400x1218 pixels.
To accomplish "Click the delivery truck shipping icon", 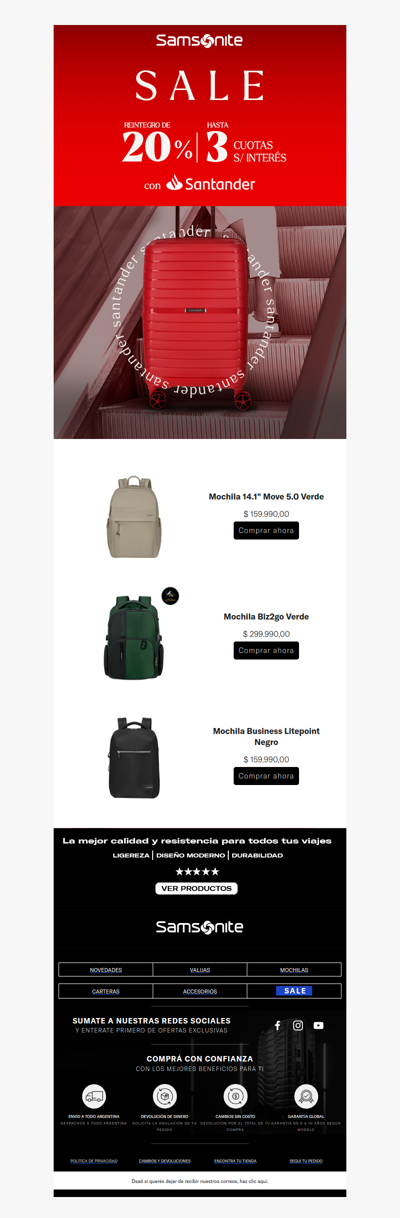I will click(x=94, y=1096).
